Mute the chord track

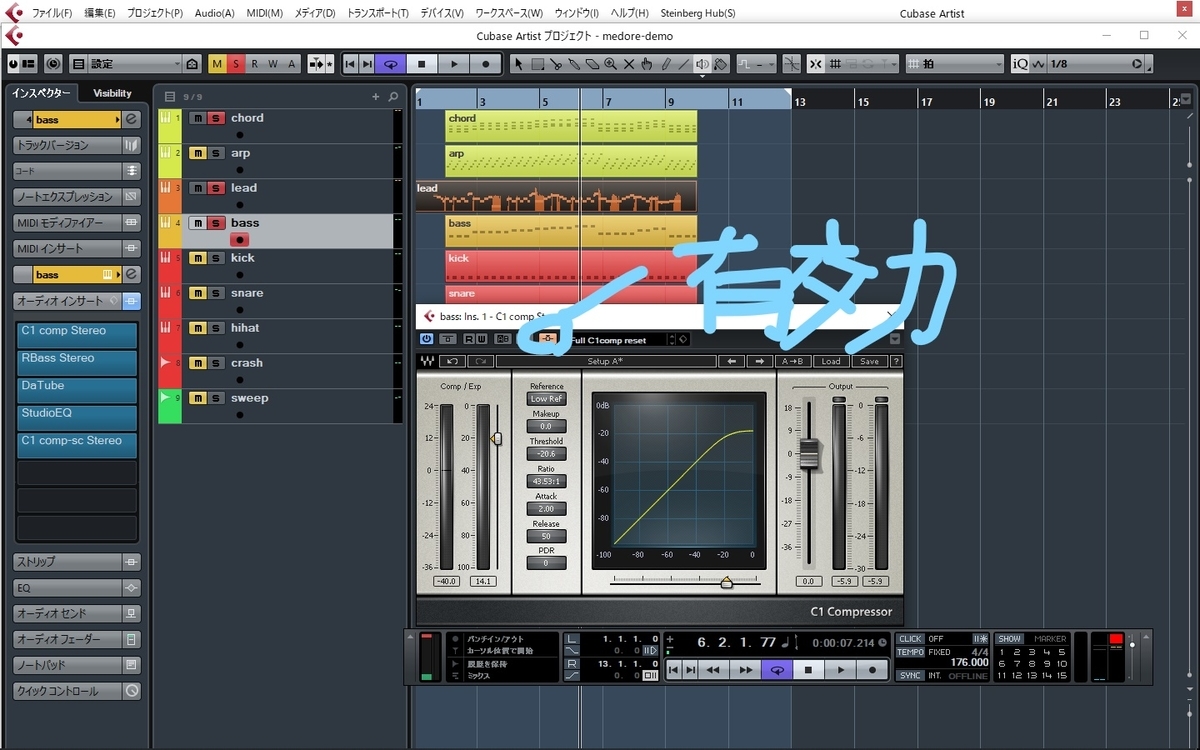198,118
